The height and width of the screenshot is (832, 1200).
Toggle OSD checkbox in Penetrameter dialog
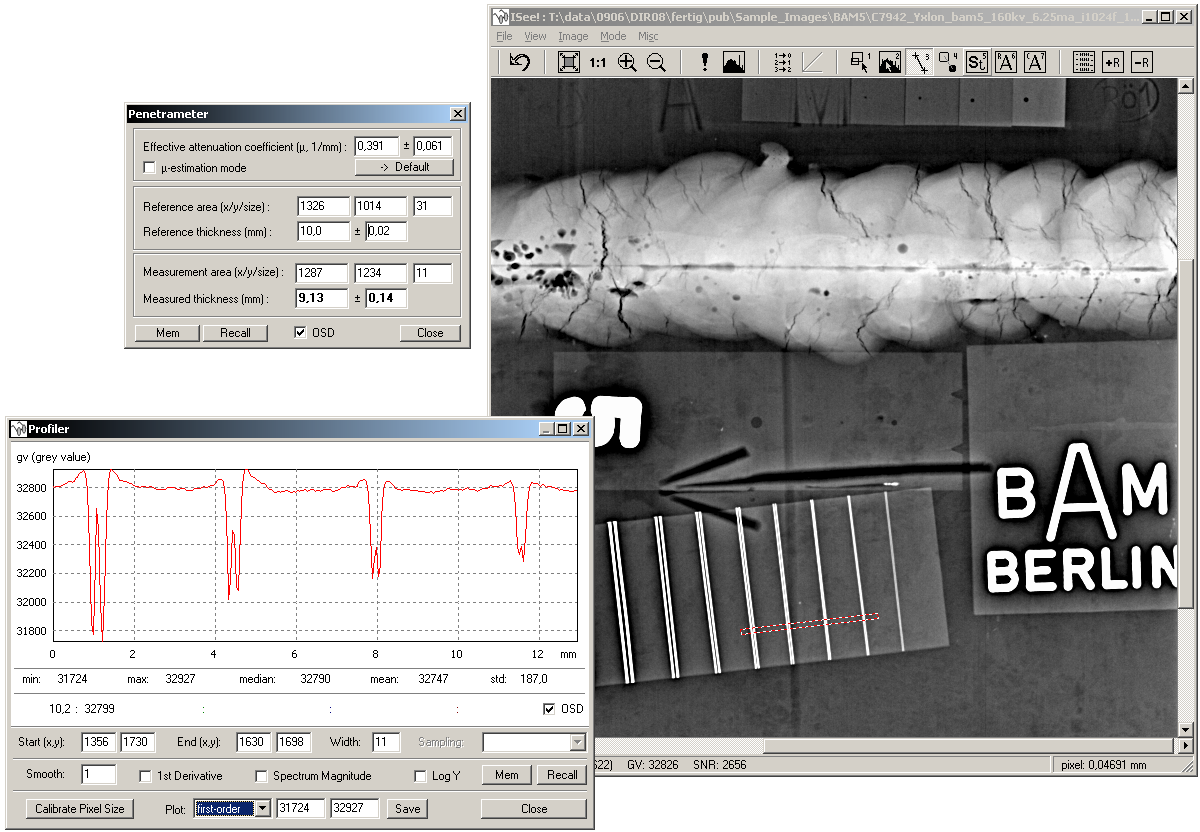click(301, 333)
